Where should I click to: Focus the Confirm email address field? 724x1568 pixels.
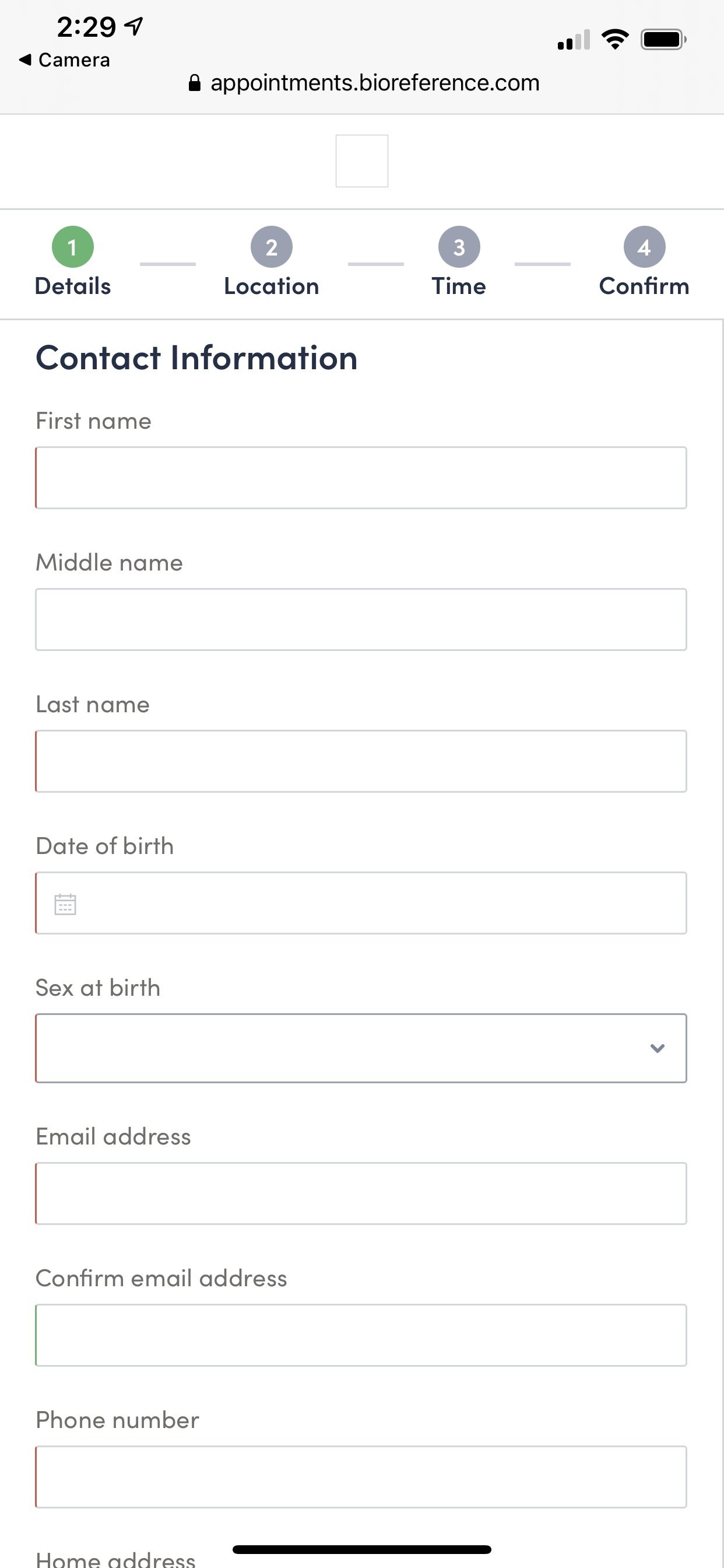click(361, 1335)
